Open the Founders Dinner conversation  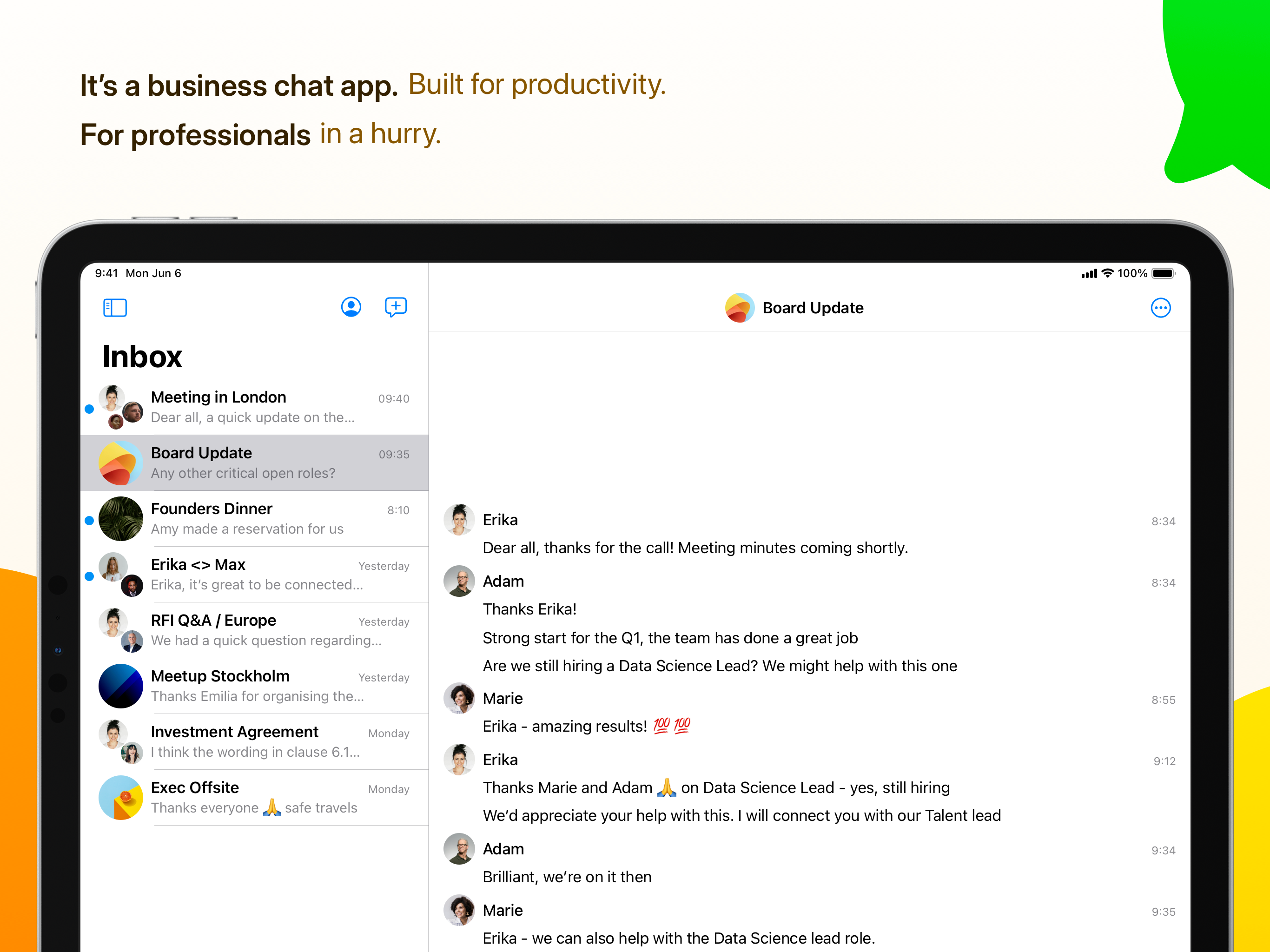[254, 518]
